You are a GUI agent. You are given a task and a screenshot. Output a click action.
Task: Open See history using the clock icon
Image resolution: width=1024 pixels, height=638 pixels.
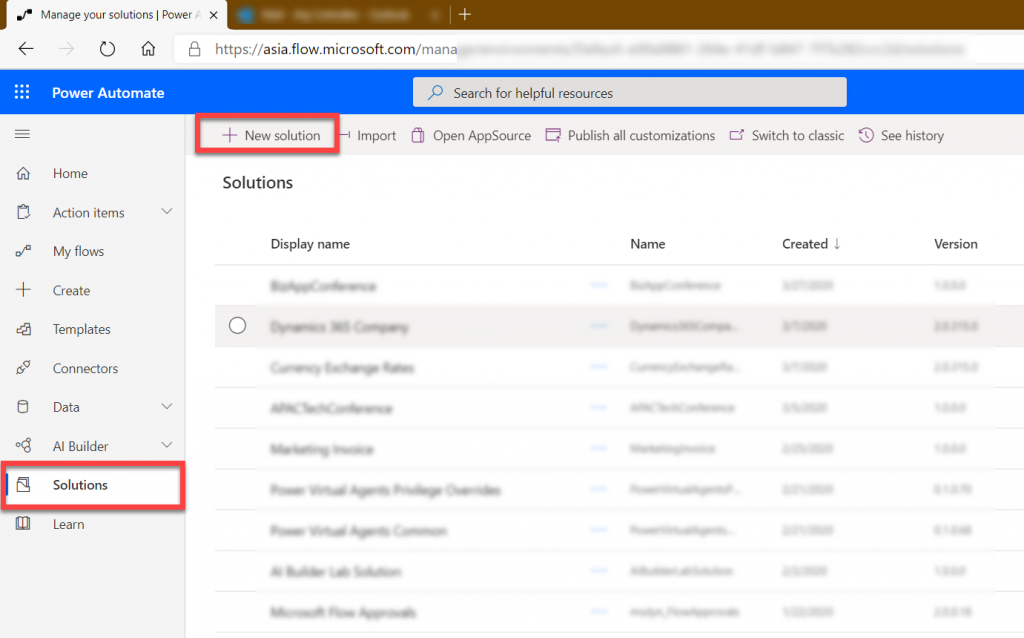click(x=866, y=135)
